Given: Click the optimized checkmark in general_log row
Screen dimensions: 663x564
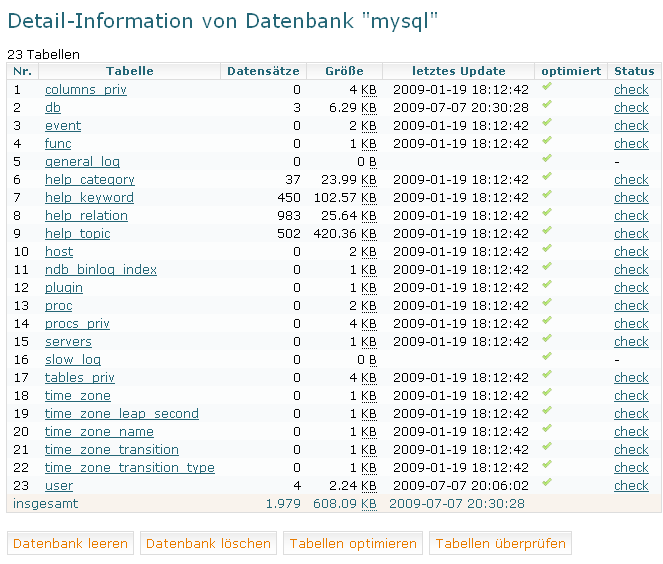Looking at the screenshot, I should tap(547, 158).
